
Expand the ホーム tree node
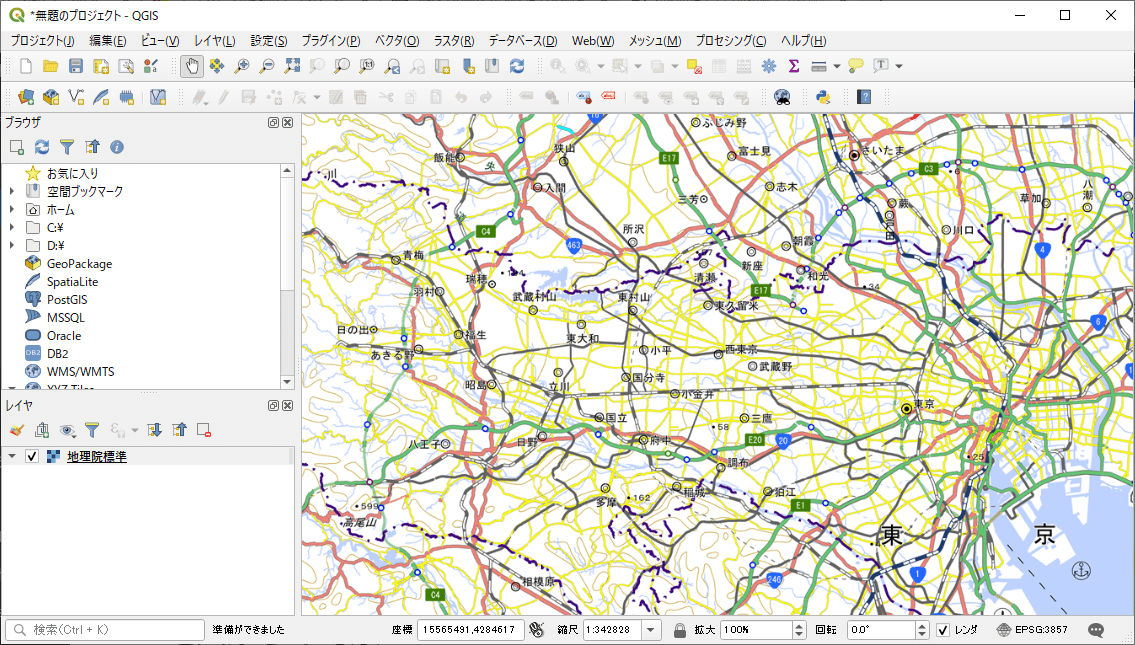12,209
